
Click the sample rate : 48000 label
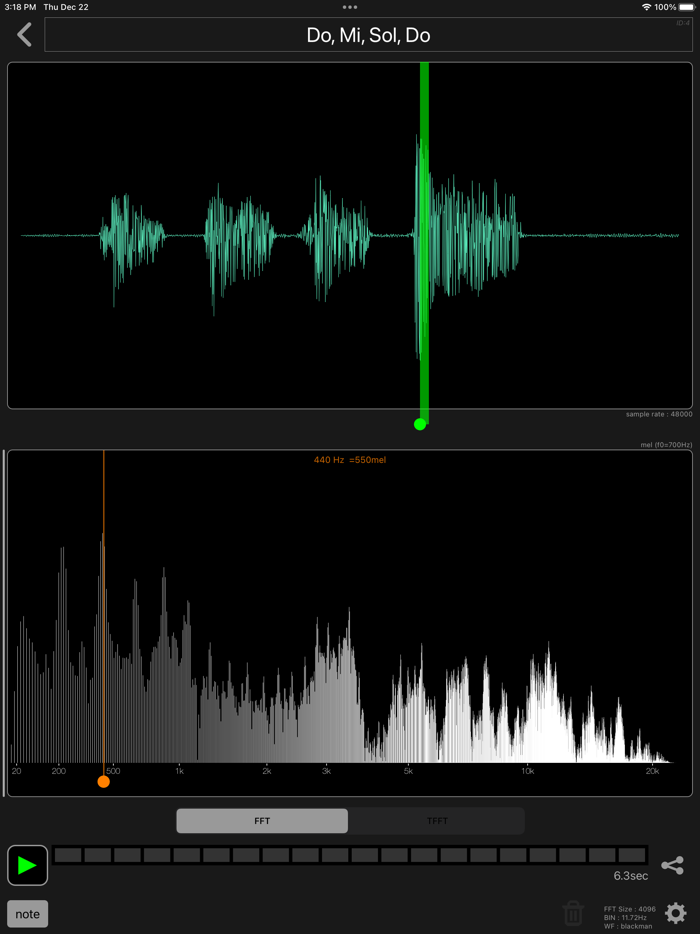point(659,414)
